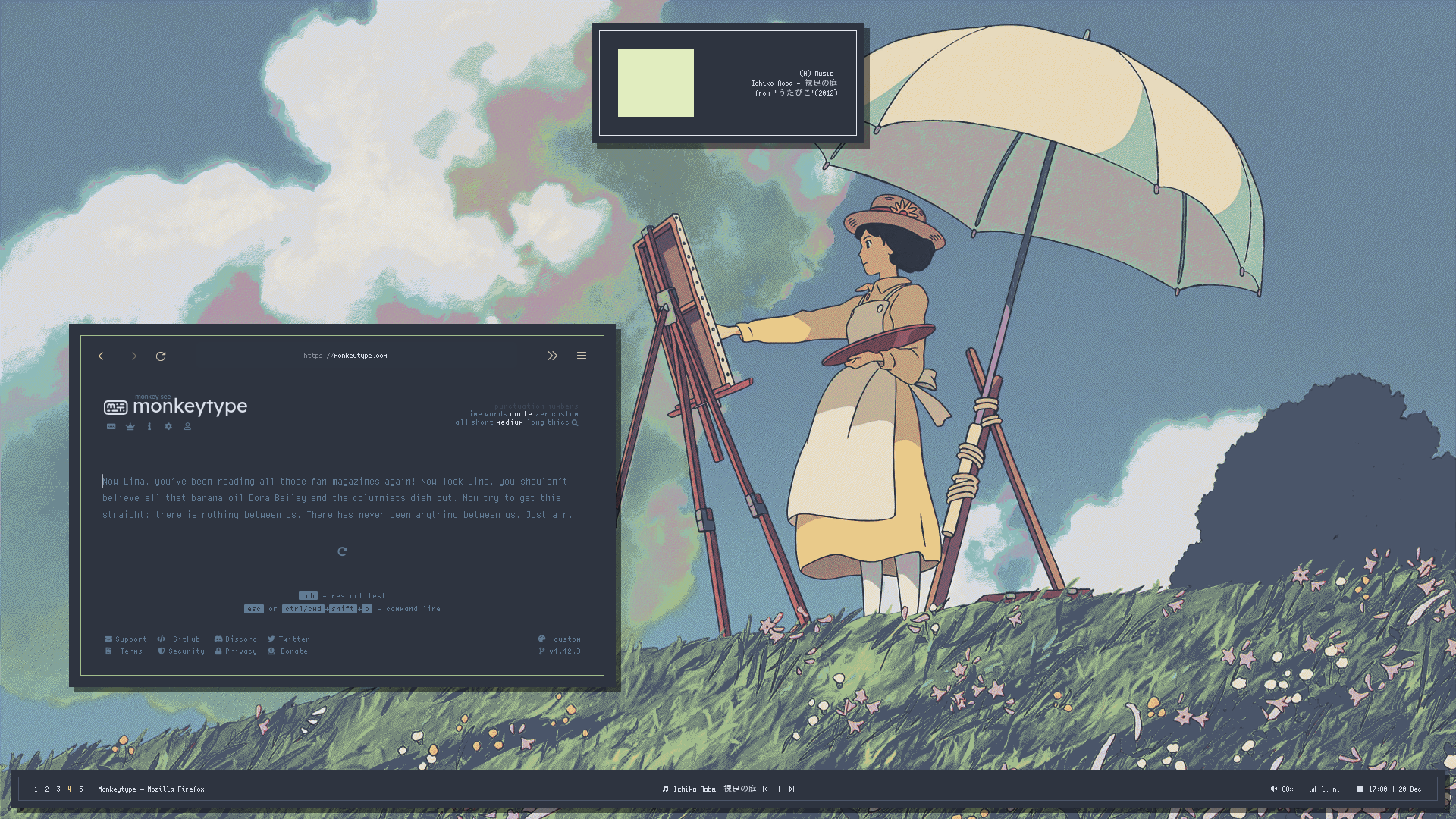Set quote length to short
Viewport: 1456px width, 819px height.
(482, 422)
